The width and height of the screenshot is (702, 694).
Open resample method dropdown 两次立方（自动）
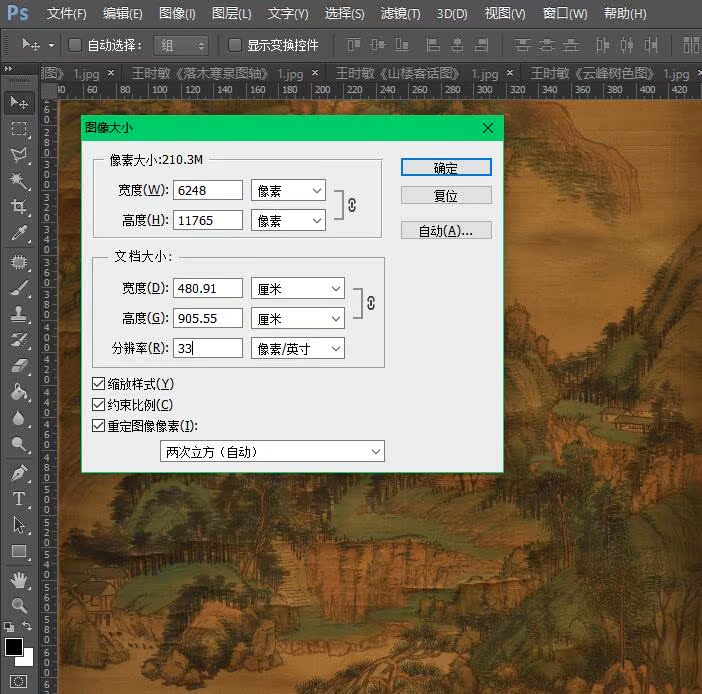272,451
